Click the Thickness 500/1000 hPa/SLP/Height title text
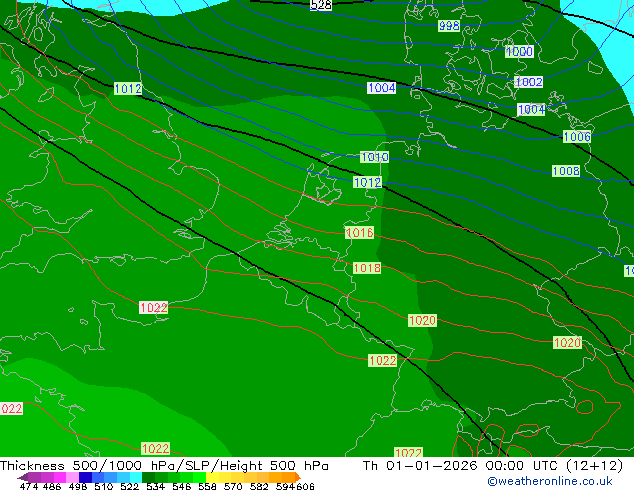This screenshot has width=634, height=490. (164, 466)
